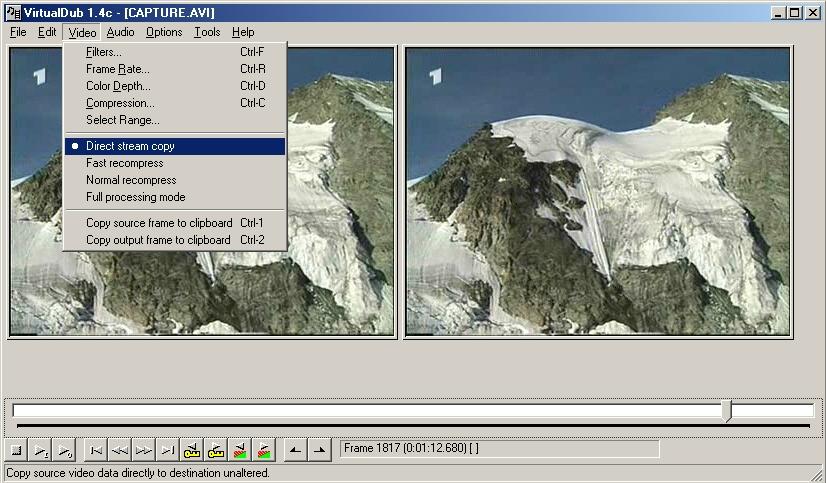Image resolution: width=826 pixels, height=483 pixels.
Task: Jump to the end of video
Action: [168, 450]
